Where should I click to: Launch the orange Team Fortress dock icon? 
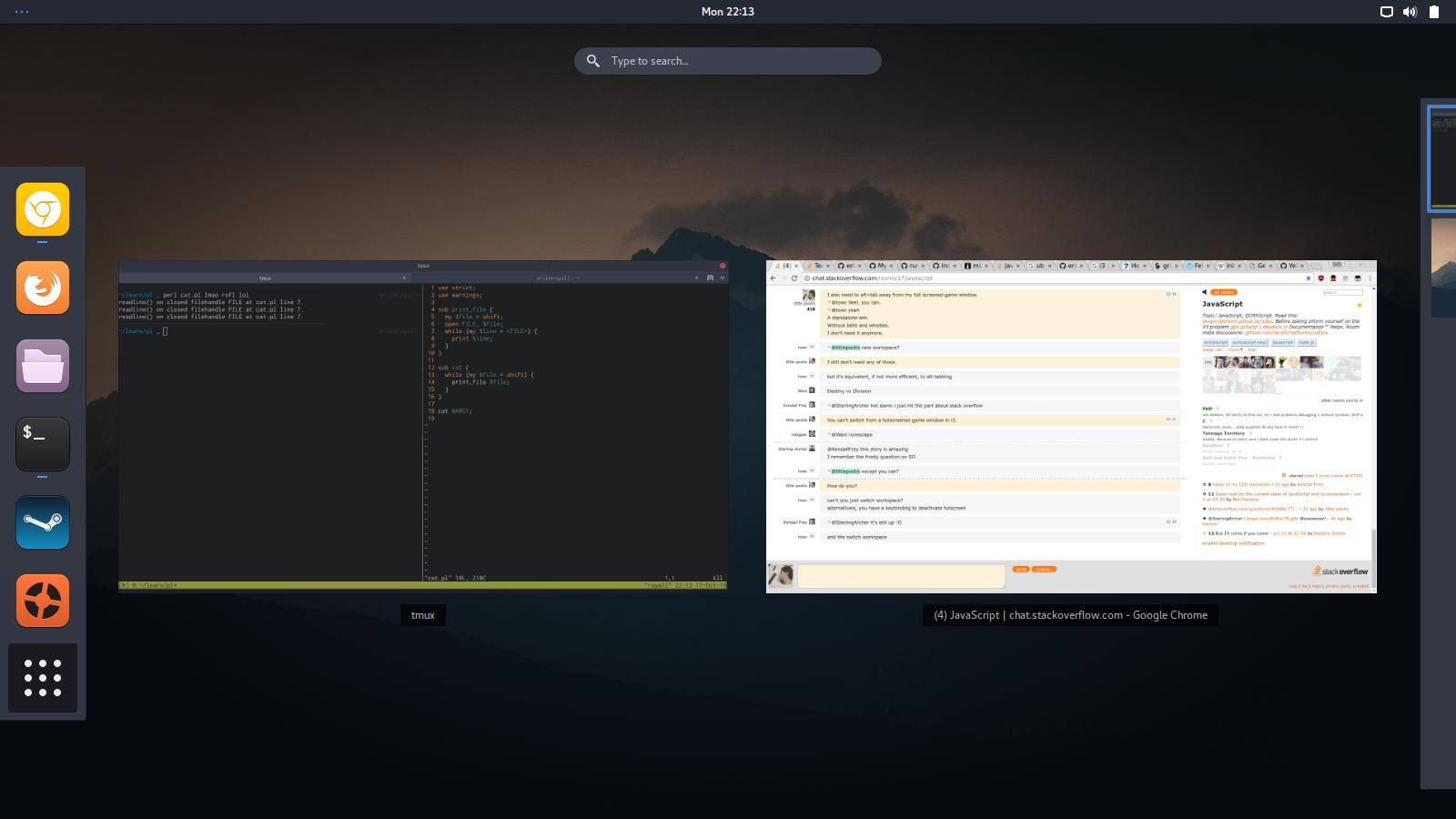(43, 601)
